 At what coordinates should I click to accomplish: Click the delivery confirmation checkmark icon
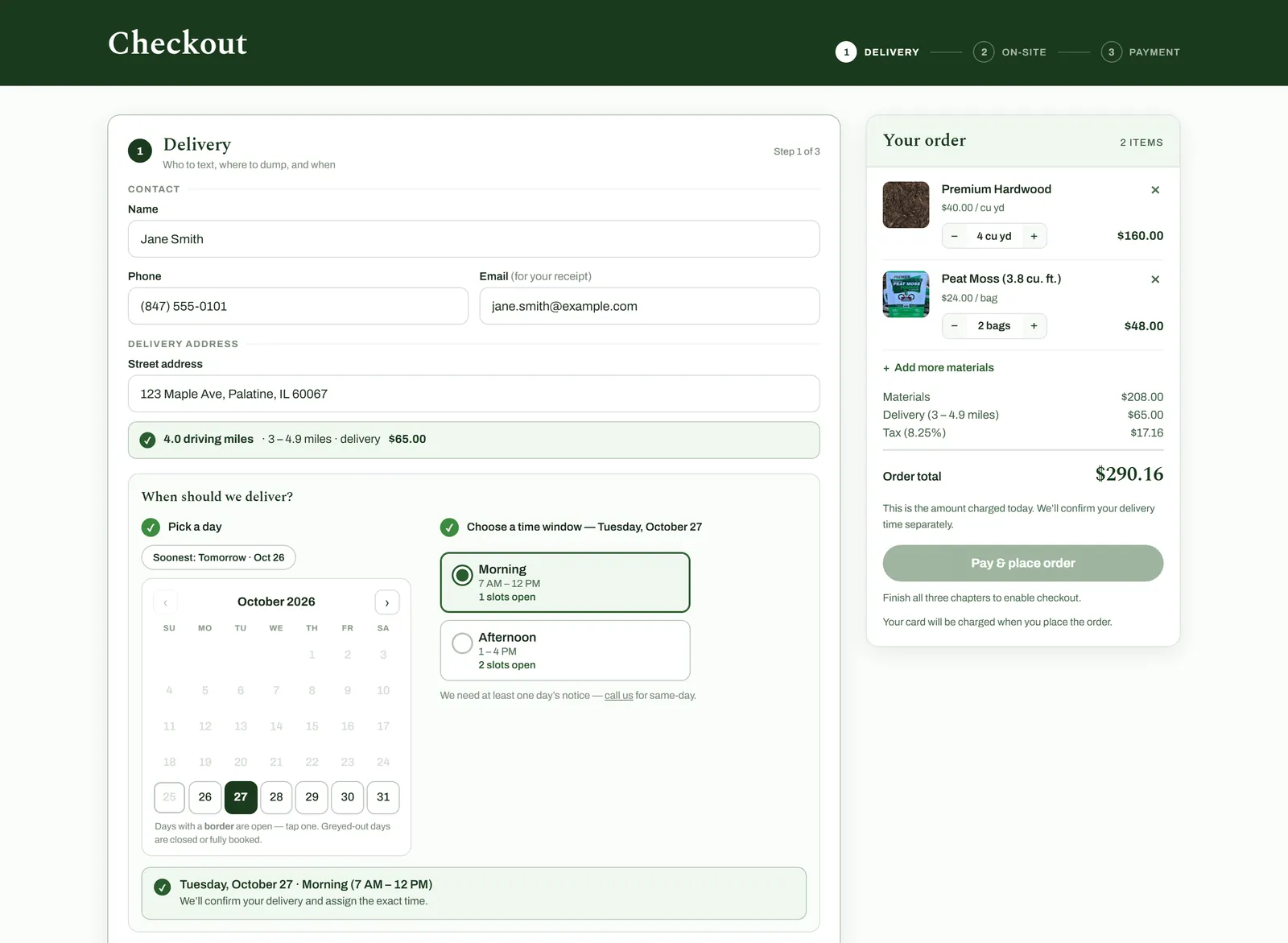click(x=163, y=887)
